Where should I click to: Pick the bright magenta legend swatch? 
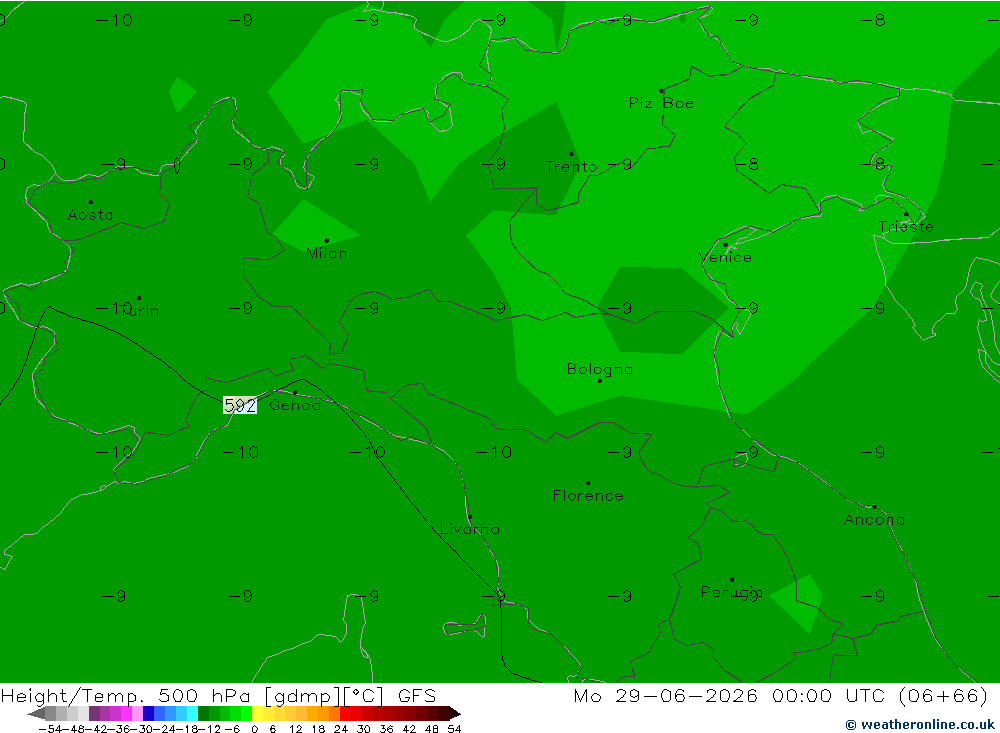click(126, 714)
